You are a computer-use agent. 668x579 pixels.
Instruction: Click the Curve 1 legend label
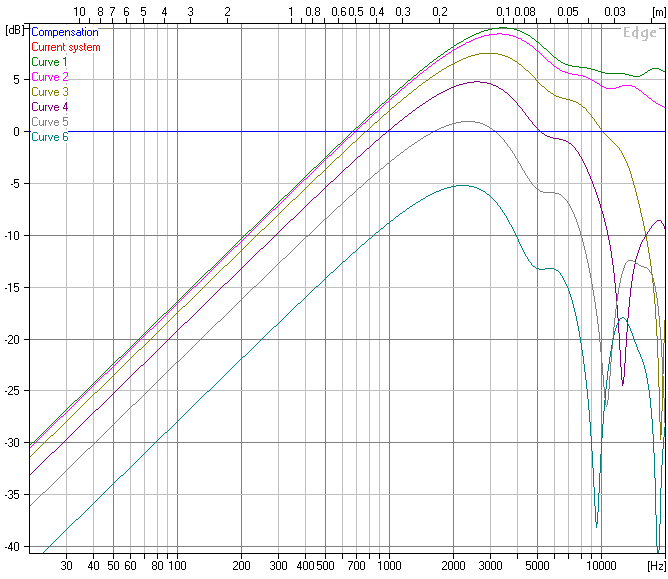[x=49, y=62]
